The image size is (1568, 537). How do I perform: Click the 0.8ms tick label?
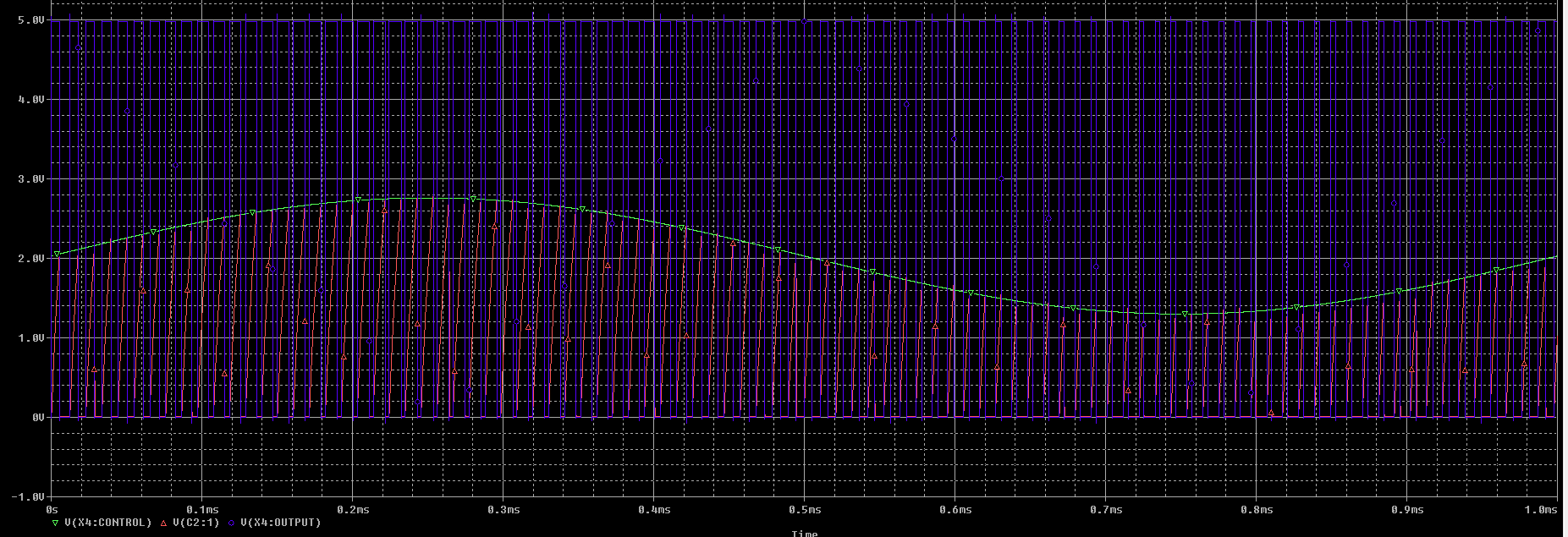pyautogui.click(x=1256, y=510)
